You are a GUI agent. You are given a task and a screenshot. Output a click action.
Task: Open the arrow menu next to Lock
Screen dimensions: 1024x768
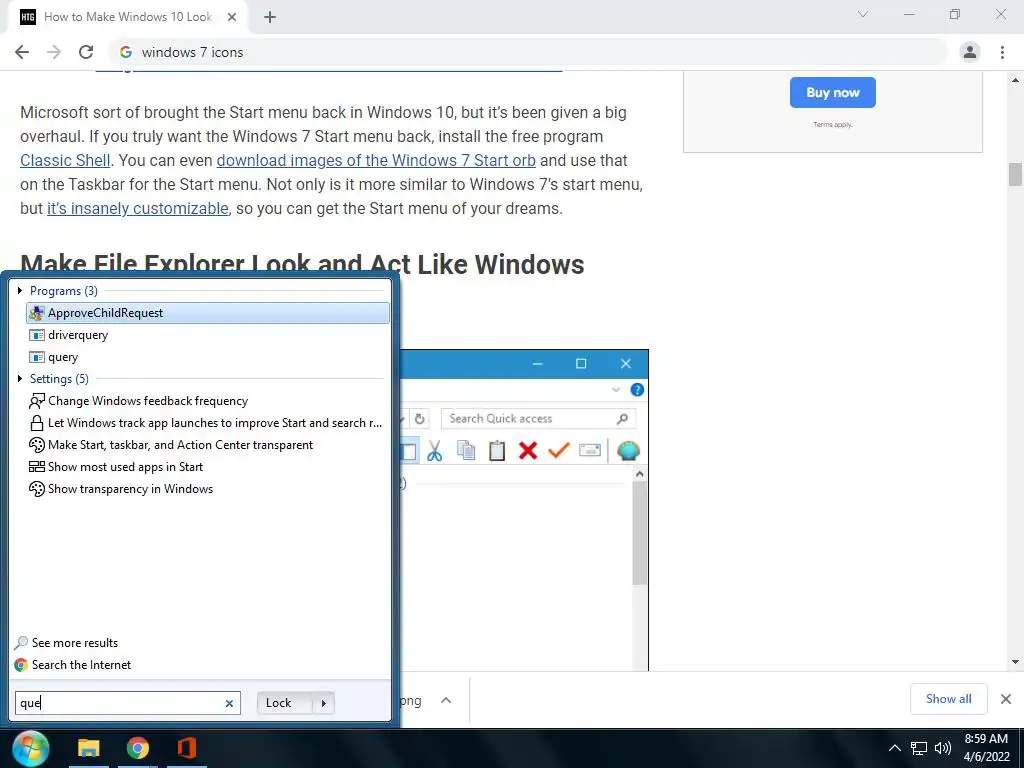323,703
